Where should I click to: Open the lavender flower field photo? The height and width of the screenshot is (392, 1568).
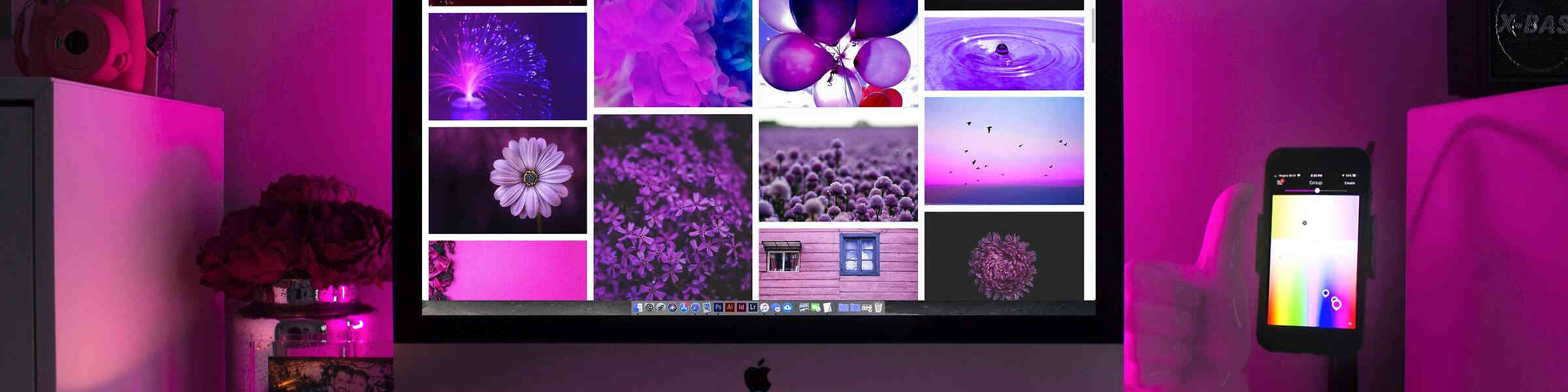[838, 168]
